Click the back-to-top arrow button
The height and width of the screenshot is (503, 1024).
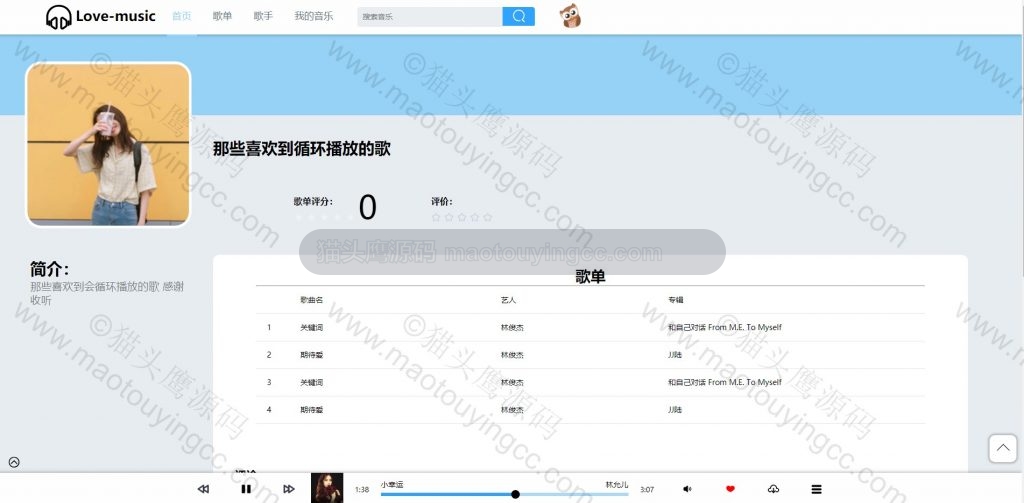(1002, 448)
